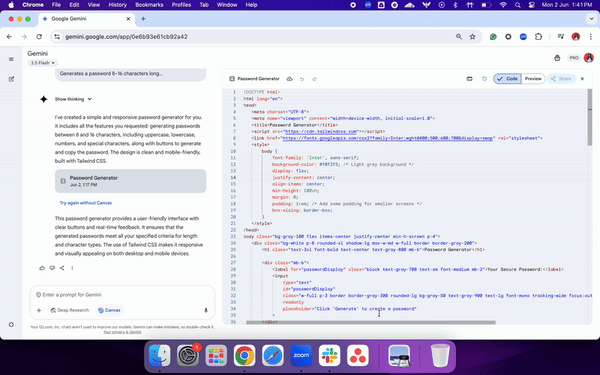This screenshot has width=600, height=375.
Task: Undo the last canvas edit
Action: (302, 79)
